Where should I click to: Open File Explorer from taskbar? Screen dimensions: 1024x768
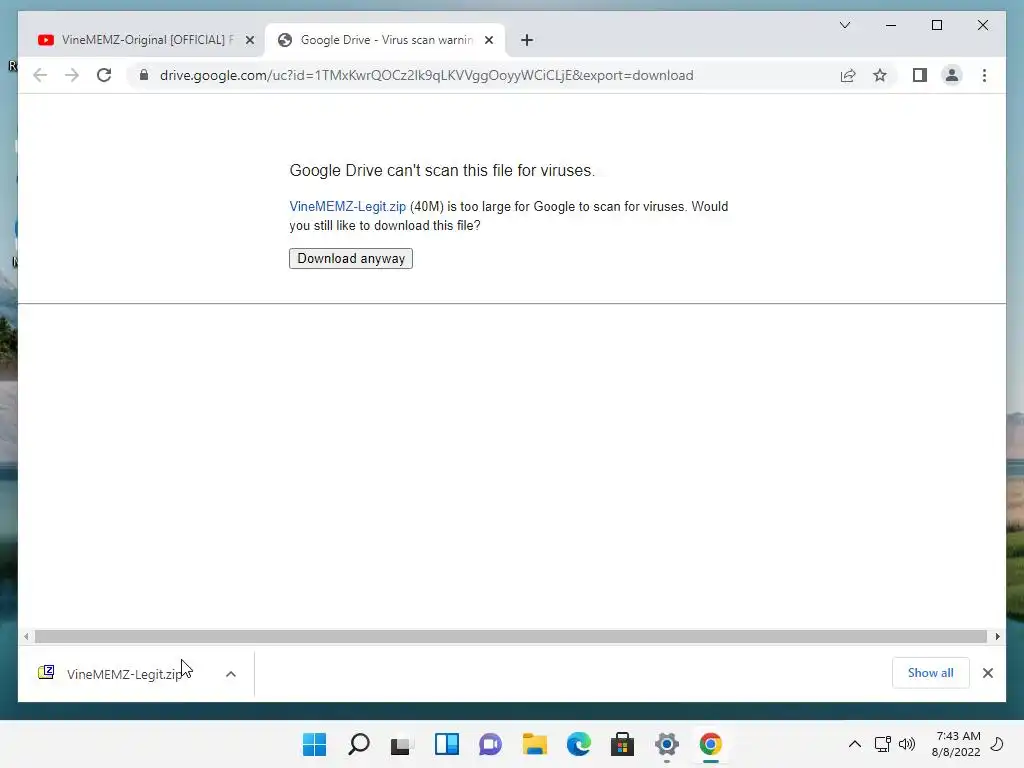pos(534,744)
